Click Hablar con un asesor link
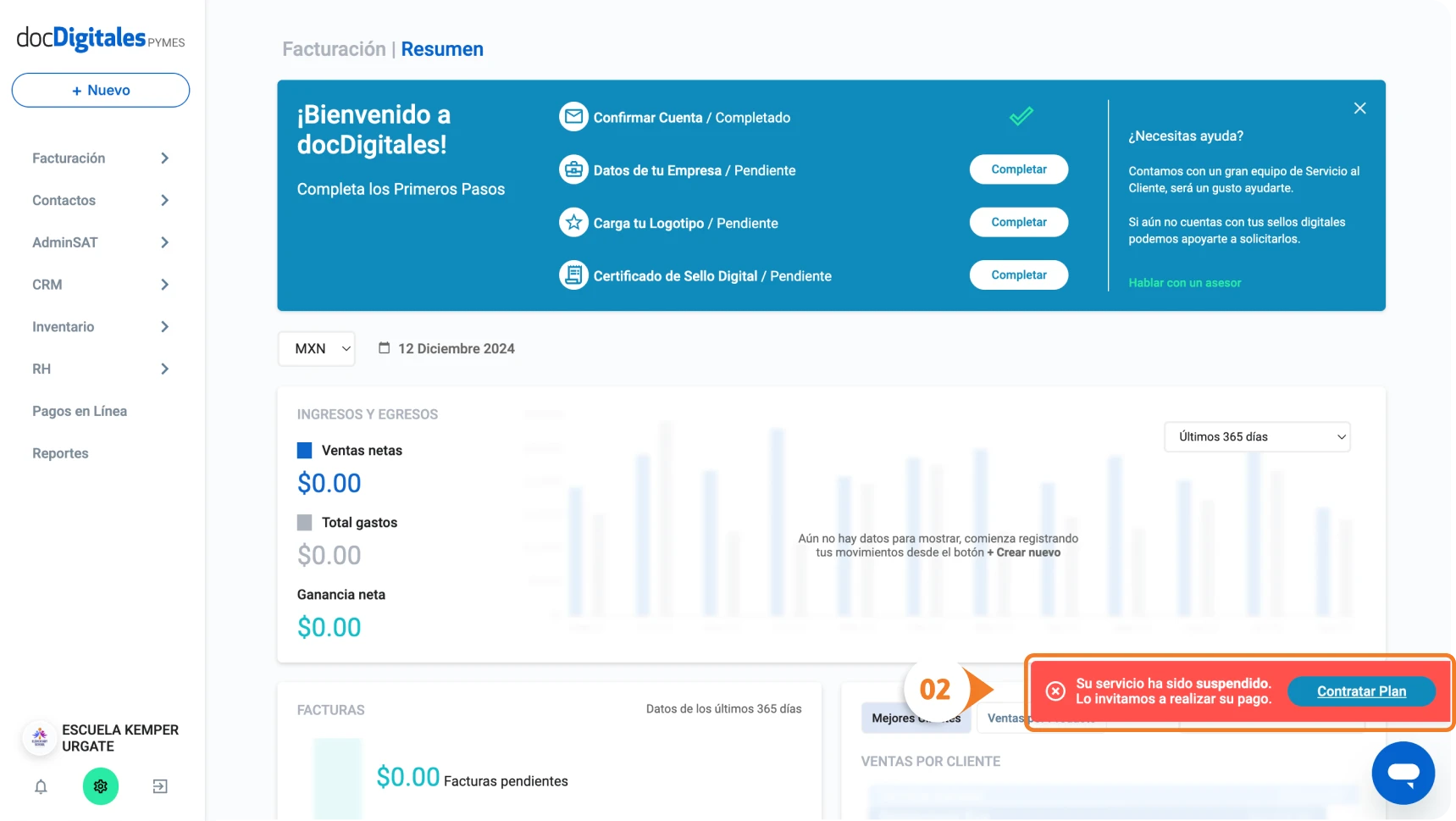The width and height of the screenshot is (1456, 821). pyautogui.click(x=1184, y=283)
